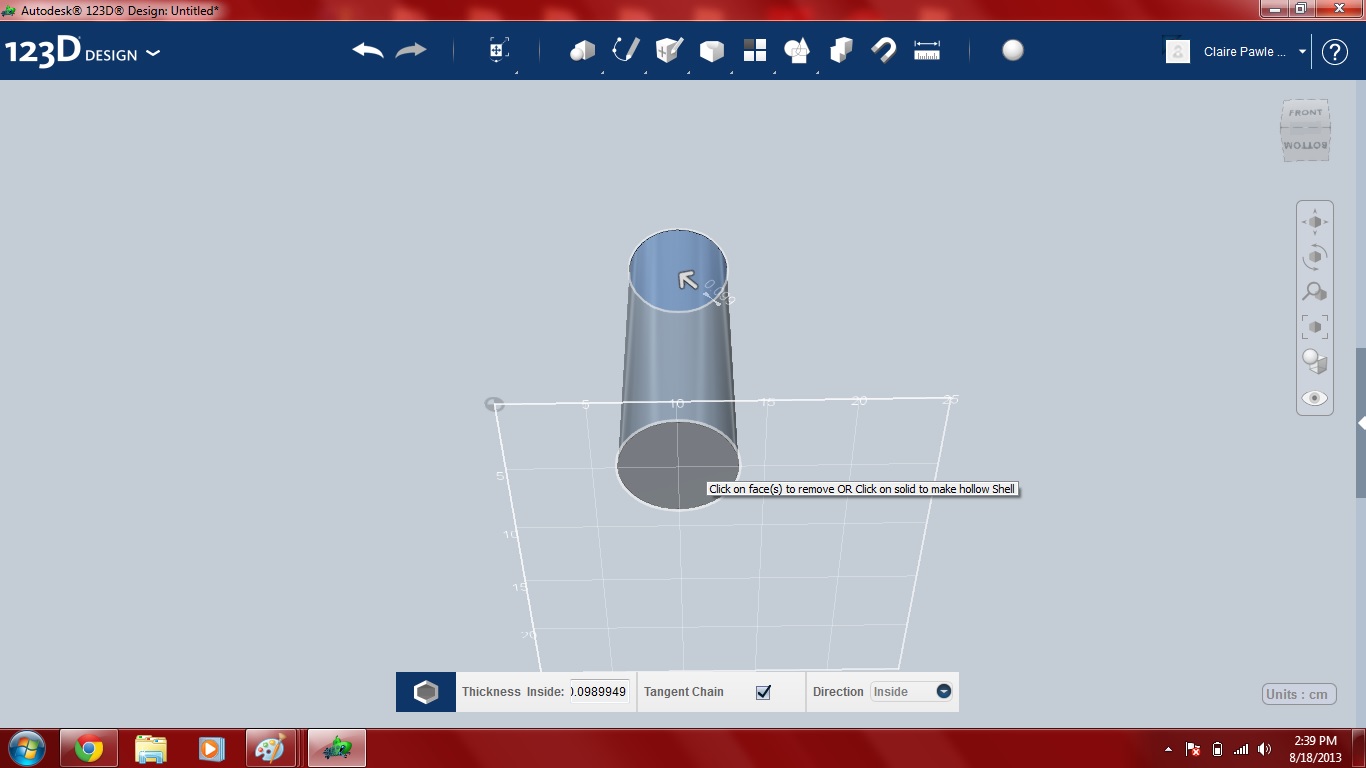Click the Units : cm button
This screenshot has width=1366, height=768.
1299,694
